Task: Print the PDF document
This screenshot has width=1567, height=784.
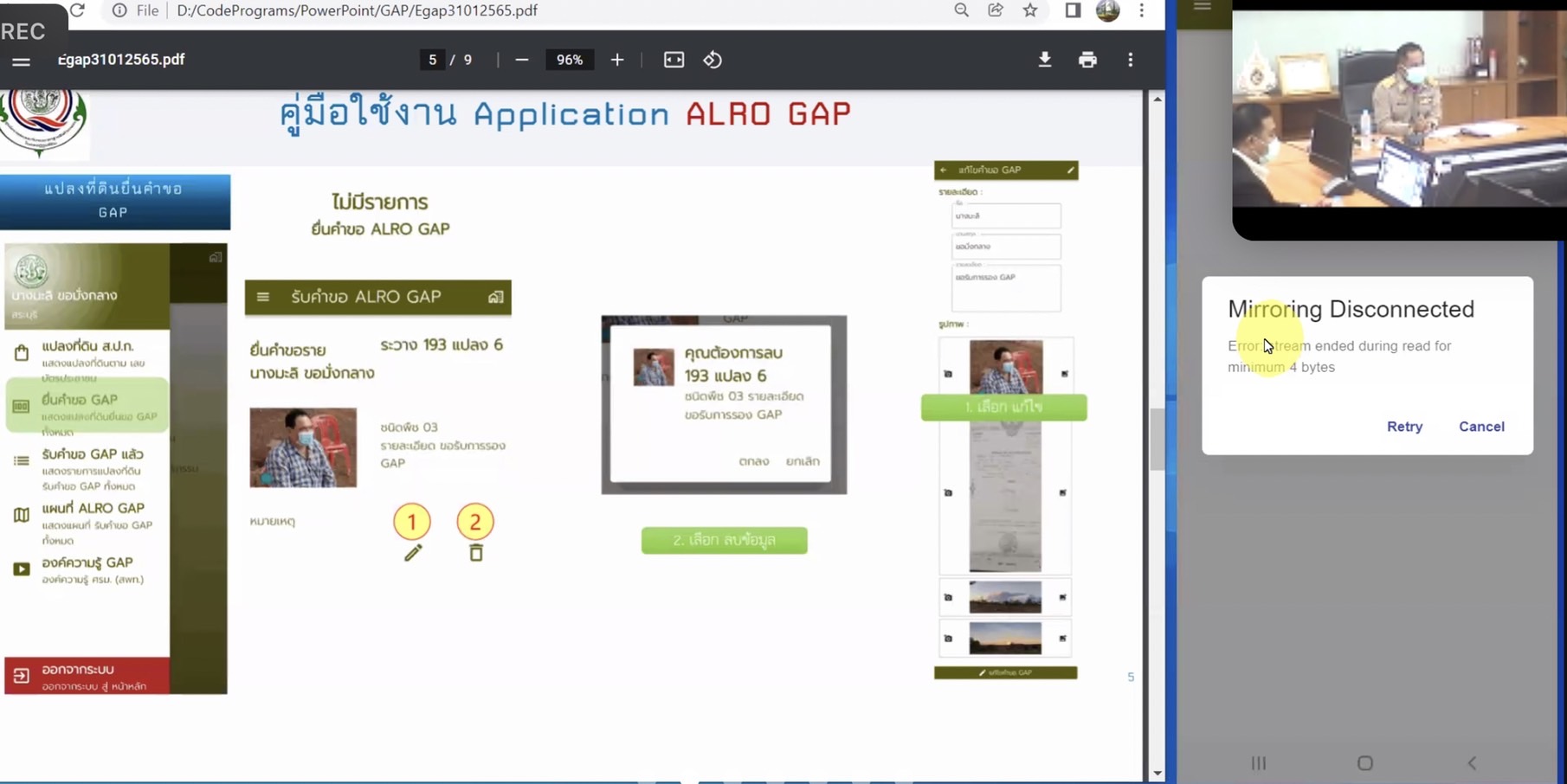Action: coord(1087,60)
